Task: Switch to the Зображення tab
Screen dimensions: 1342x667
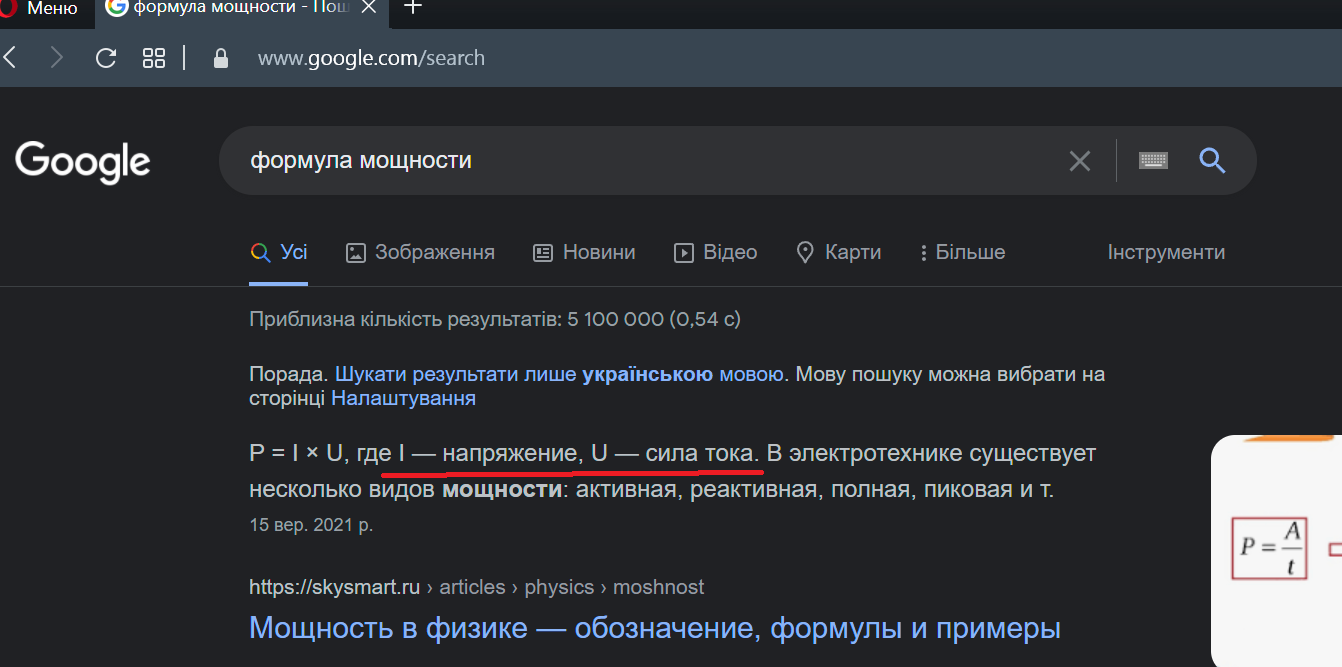Action: pyautogui.click(x=420, y=252)
